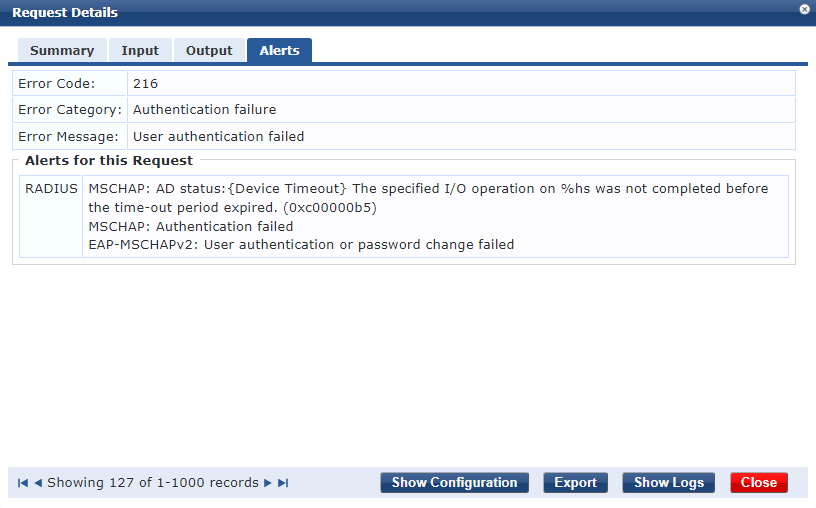The width and height of the screenshot is (816, 508).
Task: Advance to the next record
Action: point(268,483)
